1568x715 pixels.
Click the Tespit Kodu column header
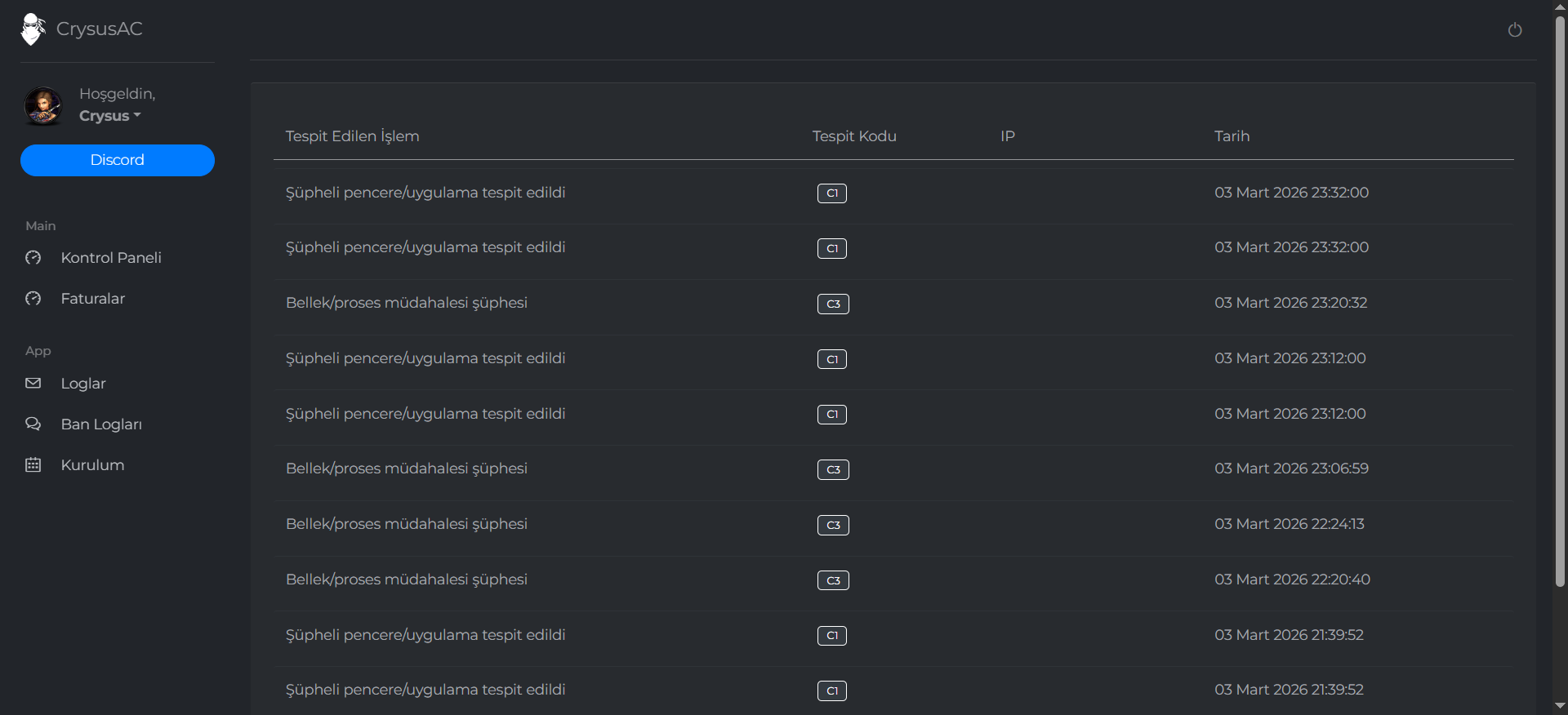tap(854, 136)
